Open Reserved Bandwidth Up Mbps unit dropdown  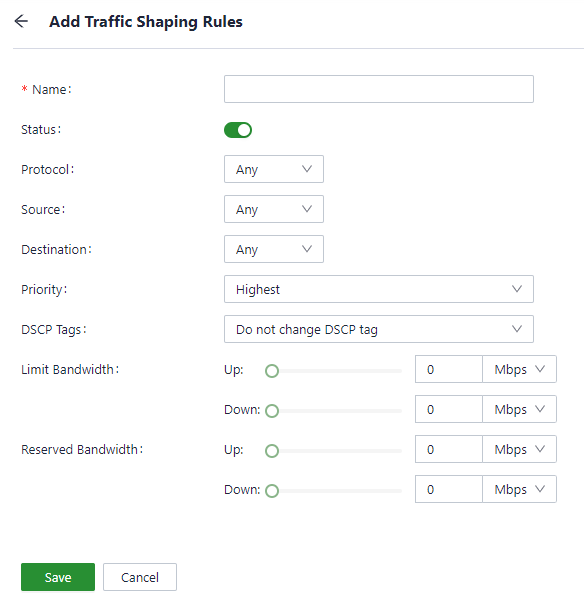click(519, 449)
